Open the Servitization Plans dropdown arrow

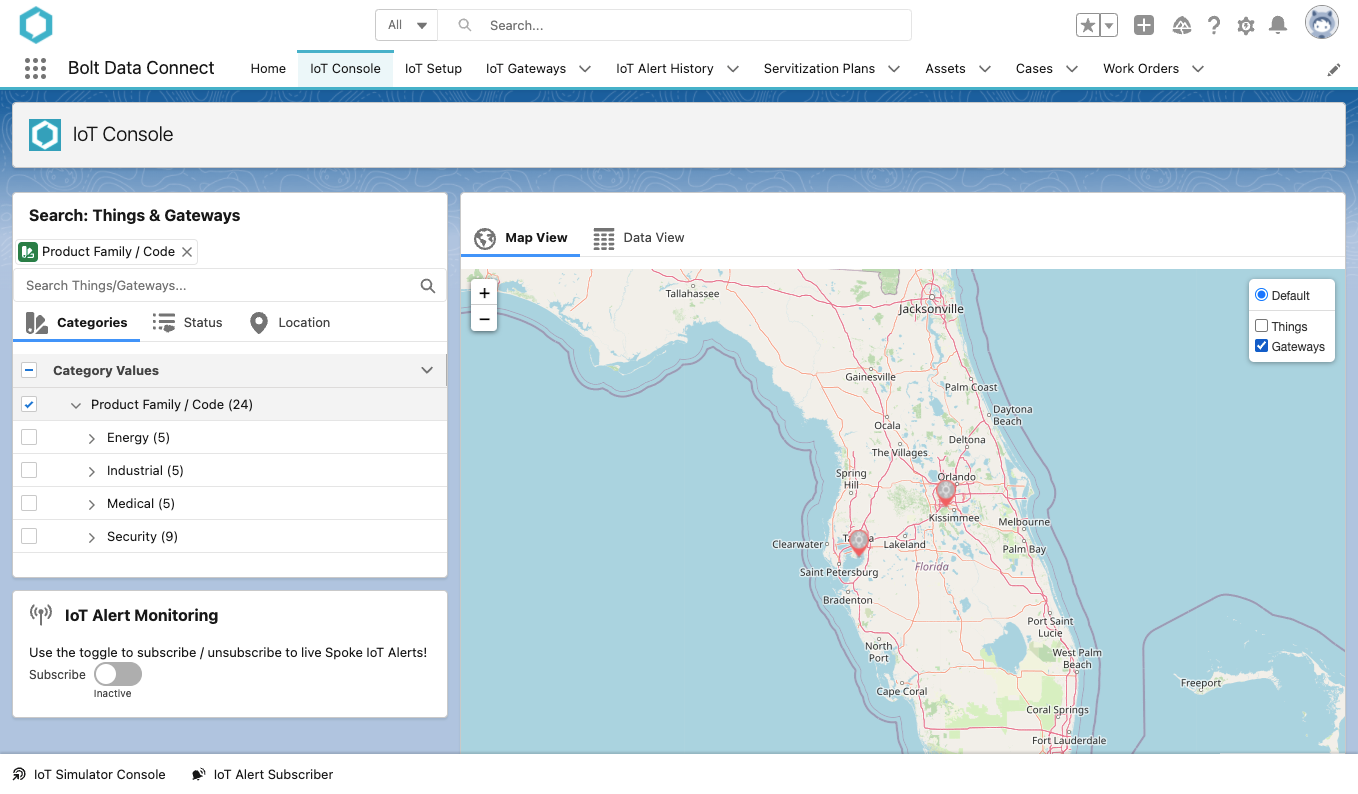point(894,69)
